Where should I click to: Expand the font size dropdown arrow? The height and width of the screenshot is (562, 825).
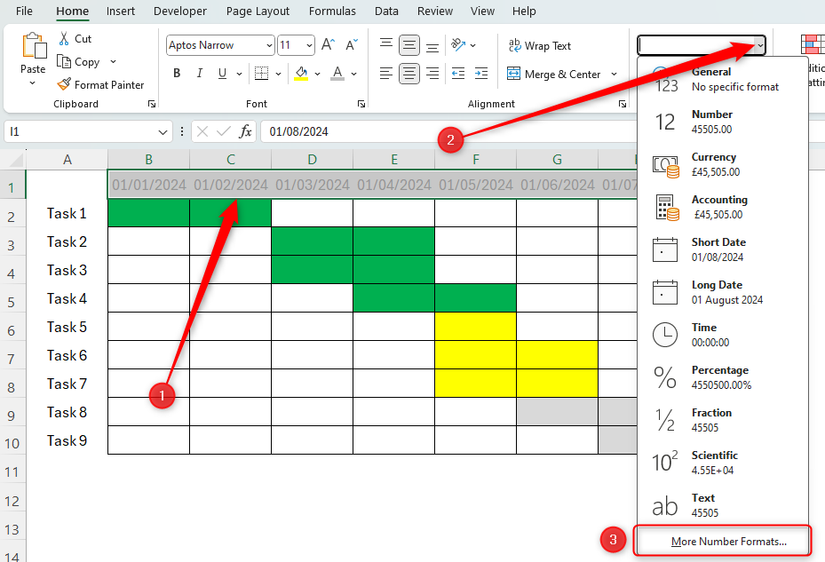coord(309,46)
